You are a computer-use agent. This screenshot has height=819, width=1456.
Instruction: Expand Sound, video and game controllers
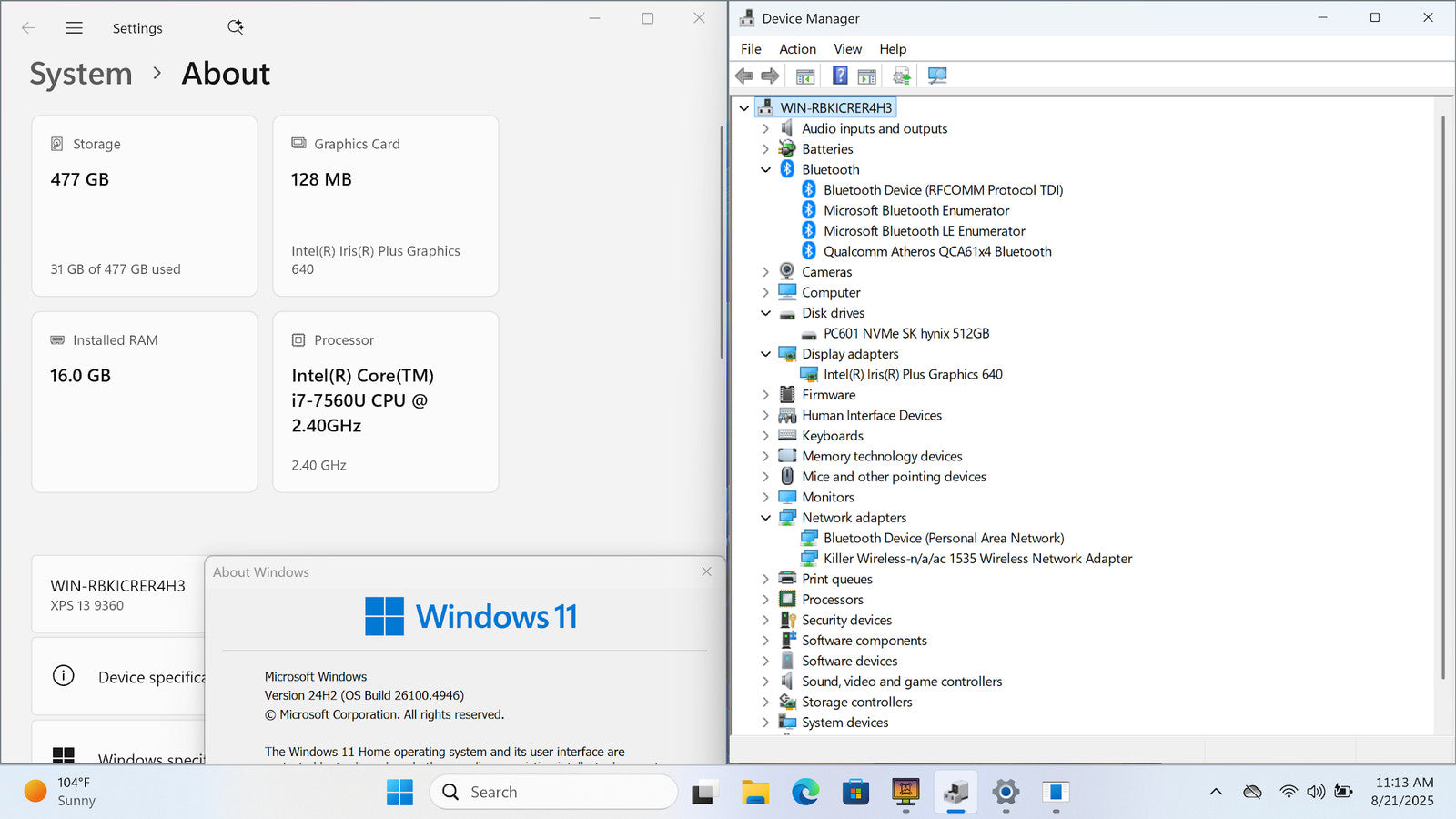click(765, 682)
